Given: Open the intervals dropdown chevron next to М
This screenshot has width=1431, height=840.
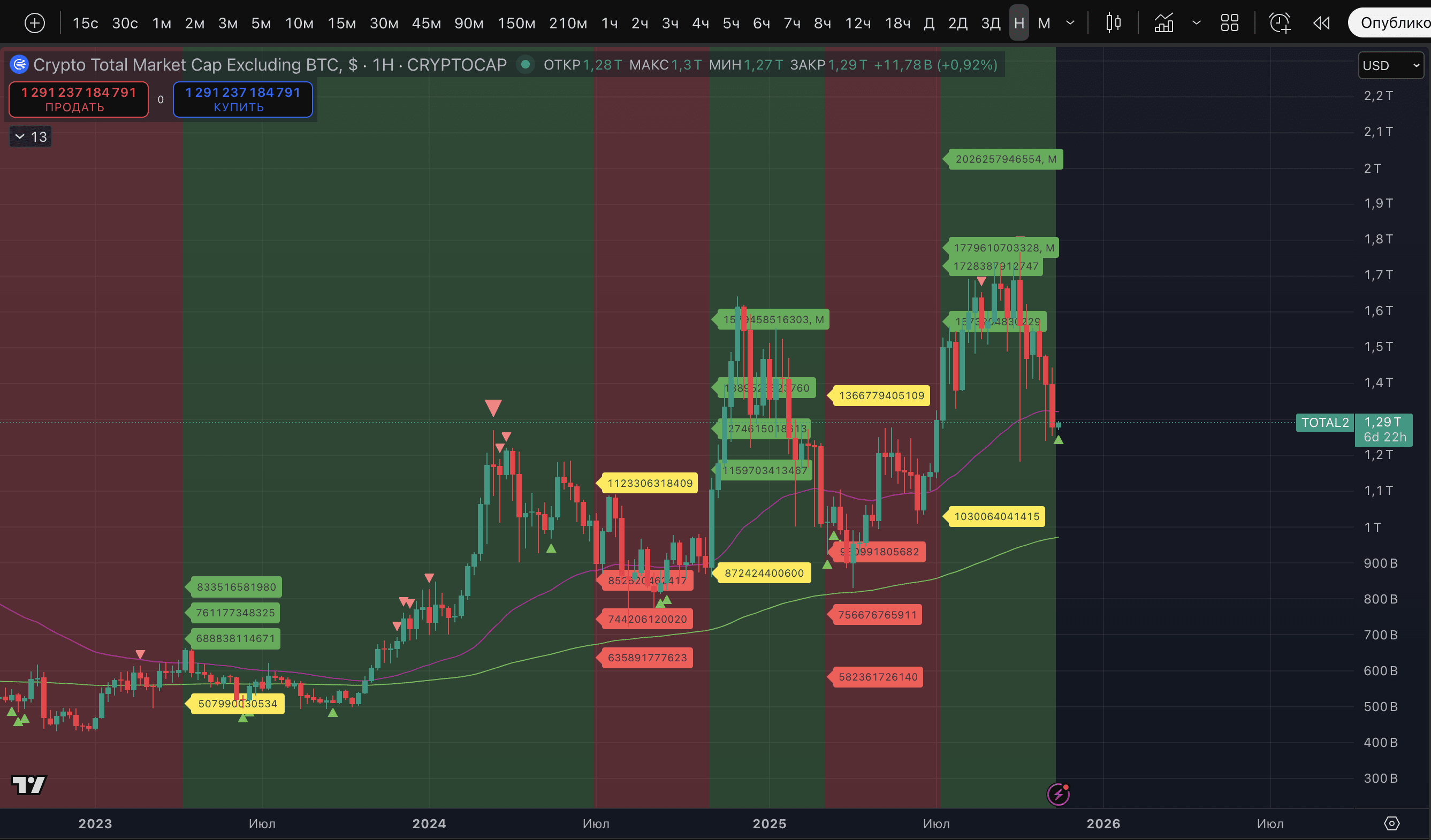Looking at the screenshot, I should pos(1070,22).
